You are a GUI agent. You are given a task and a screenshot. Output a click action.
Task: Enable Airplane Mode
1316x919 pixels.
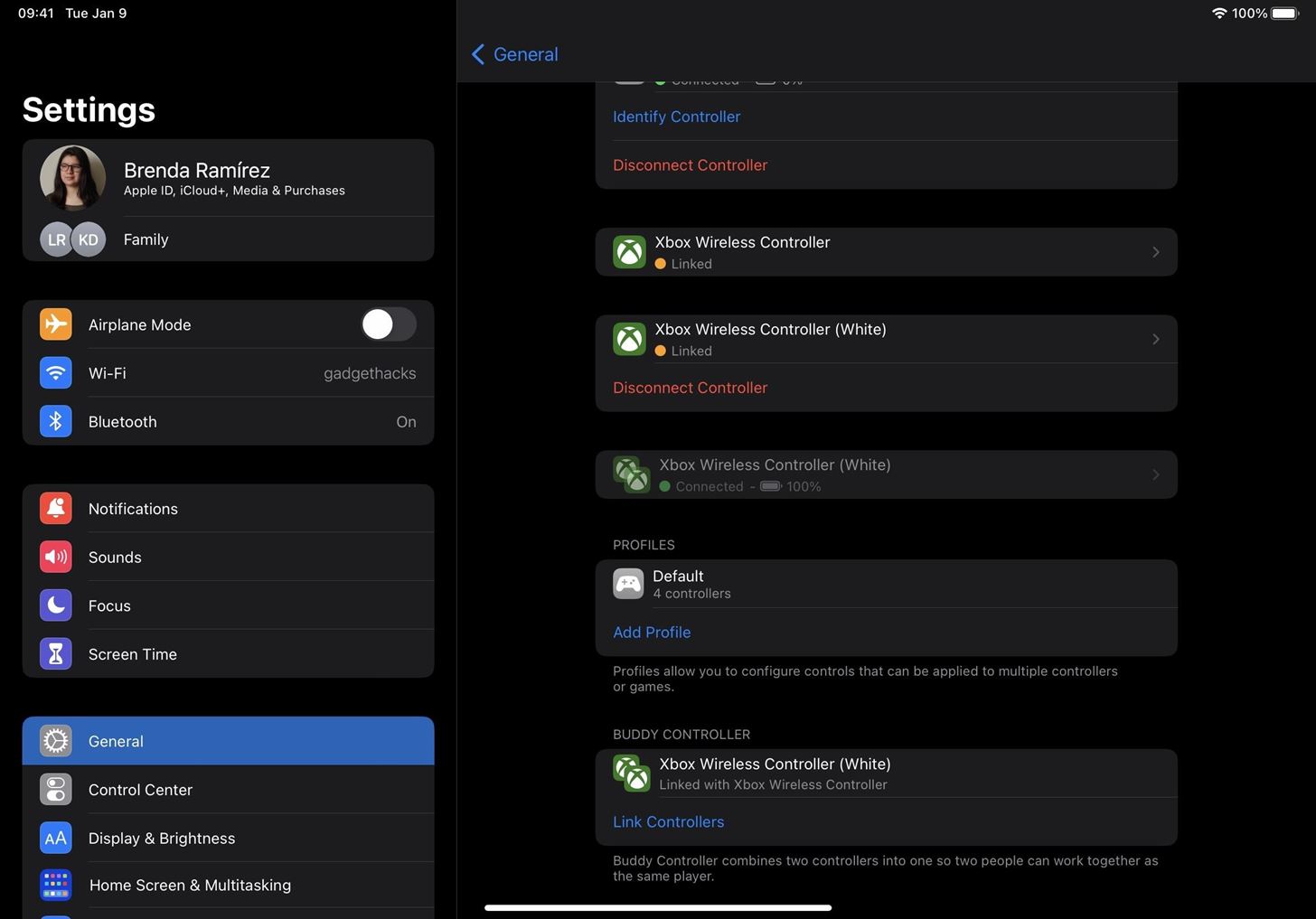[x=388, y=324]
